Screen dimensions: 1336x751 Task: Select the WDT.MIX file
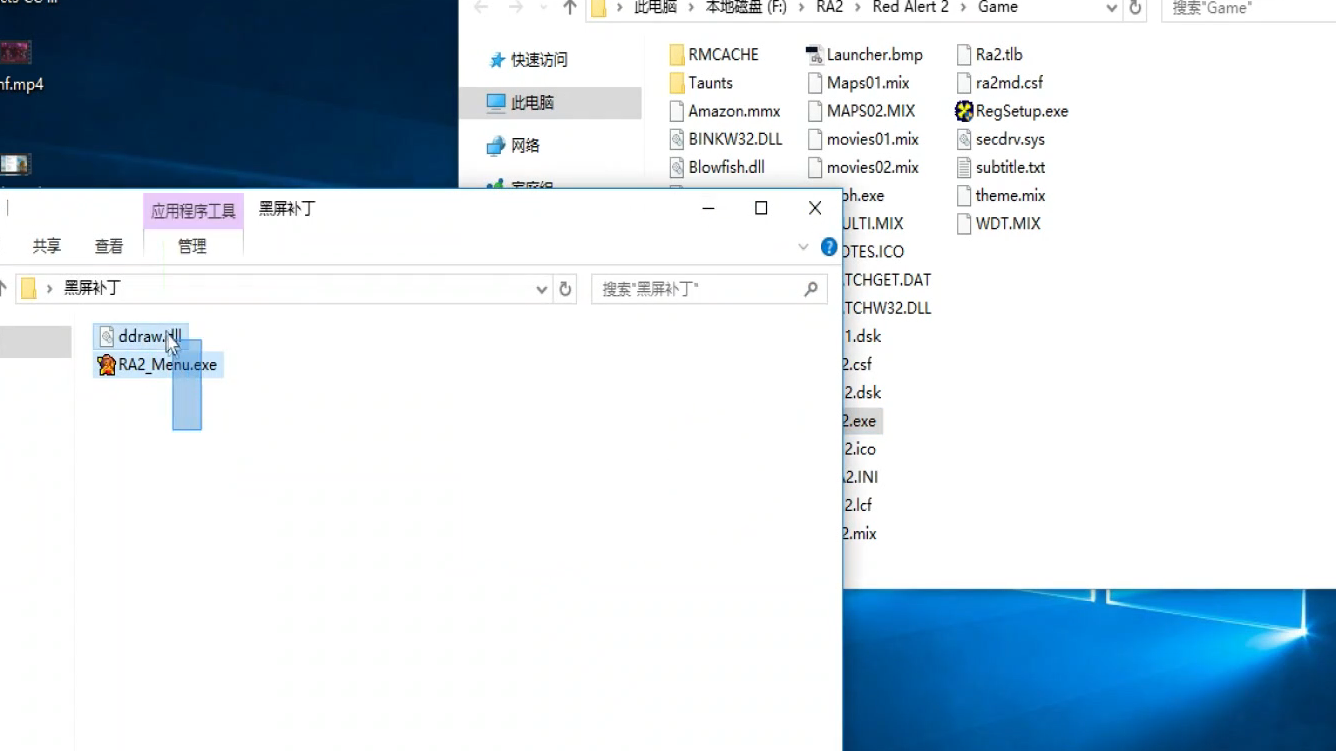pyautogui.click(x=998, y=223)
